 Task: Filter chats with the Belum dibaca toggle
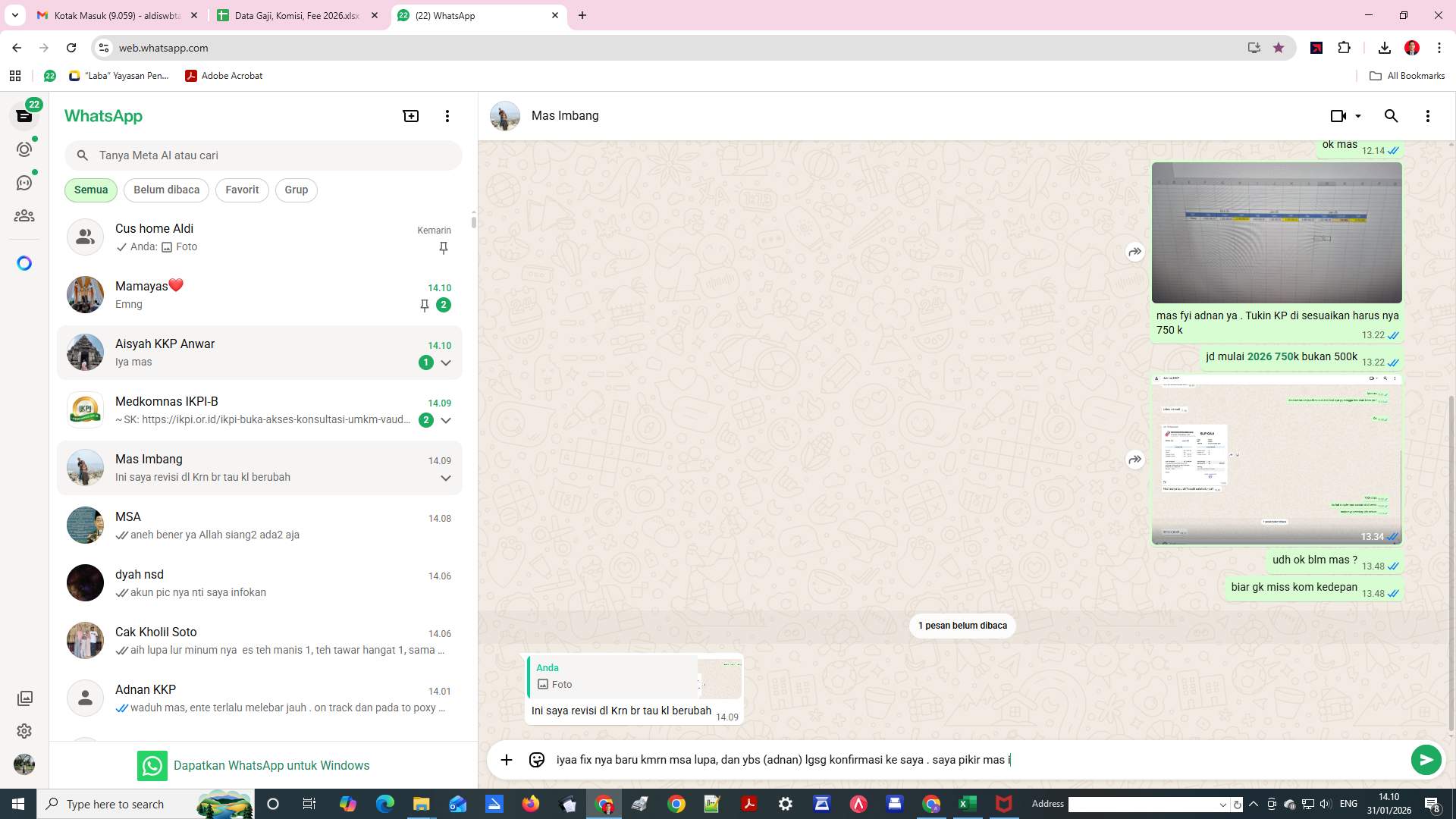click(166, 190)
